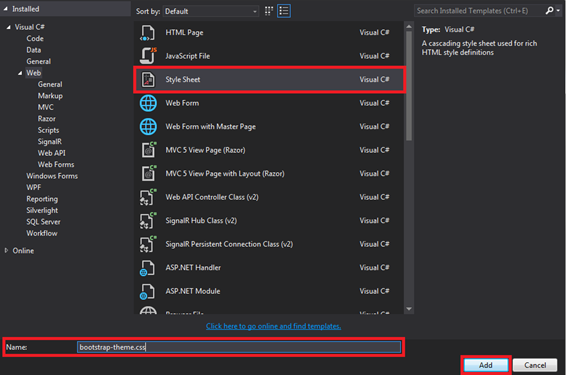The image size is (566, 375).
Task: Choose the Web Form globe icon
Action: [x=148, y=103]
